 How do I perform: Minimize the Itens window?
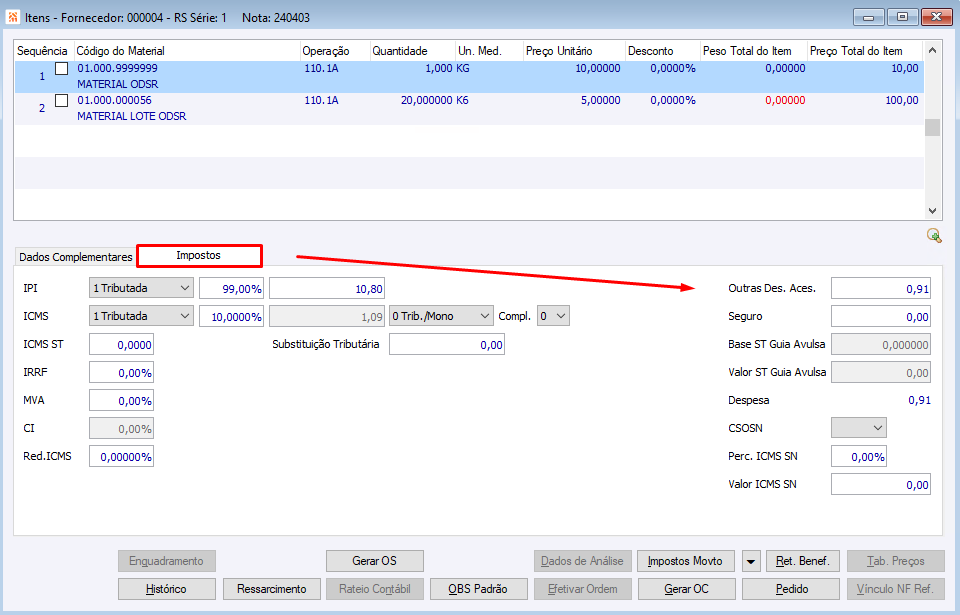pos(869,17)
